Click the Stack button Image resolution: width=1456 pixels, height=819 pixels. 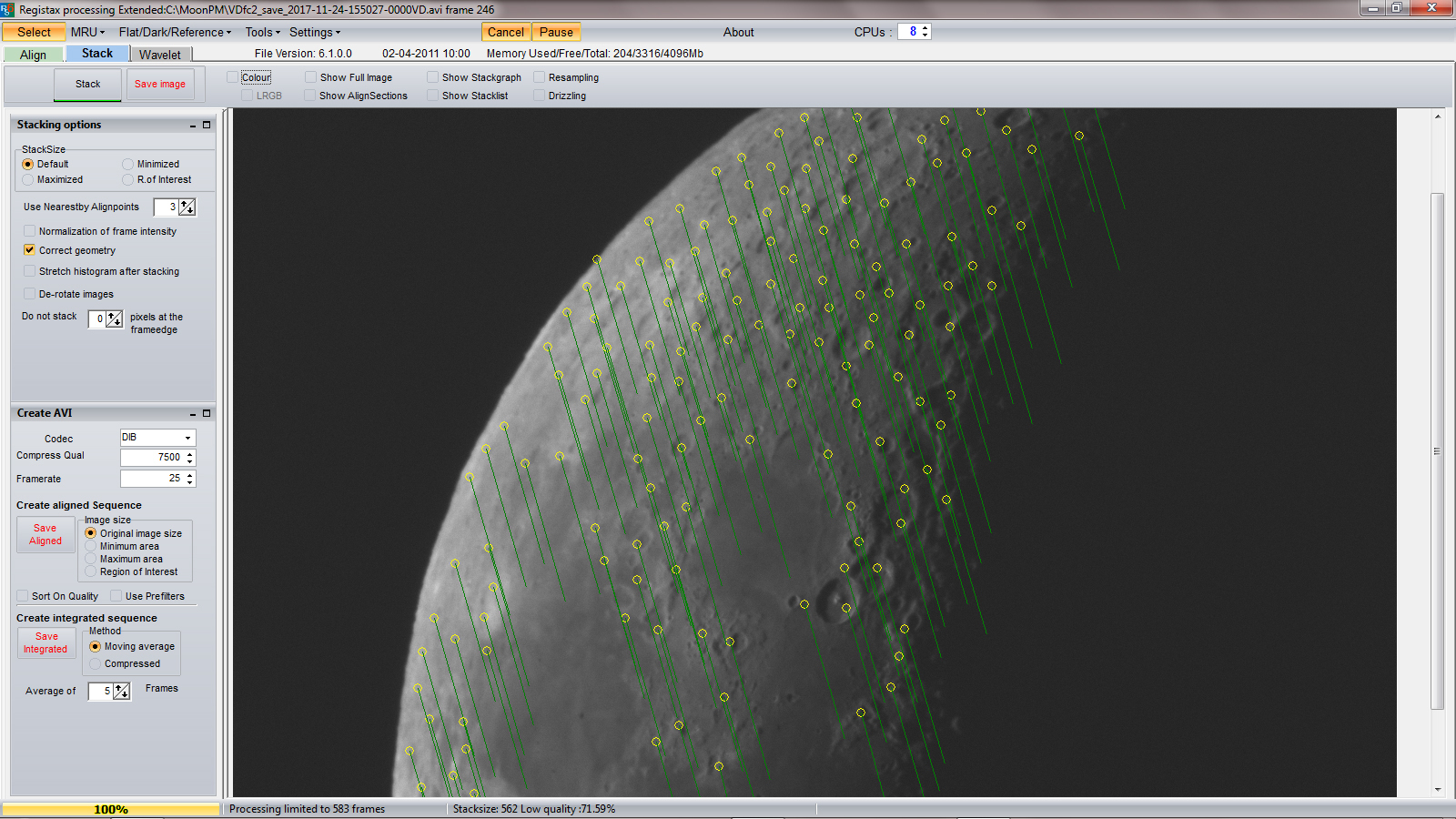(x=87, y=84)
